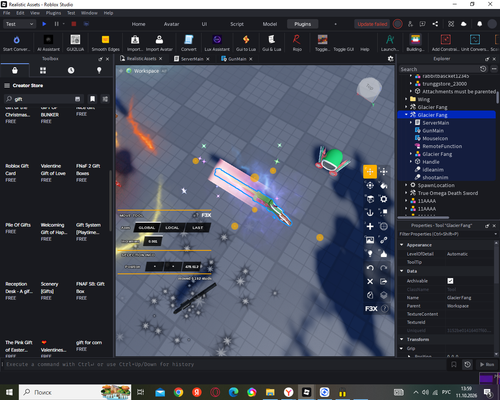Open the Plugins menu
The height and width of the screenshot is (400, 500).
pos(53,13)
